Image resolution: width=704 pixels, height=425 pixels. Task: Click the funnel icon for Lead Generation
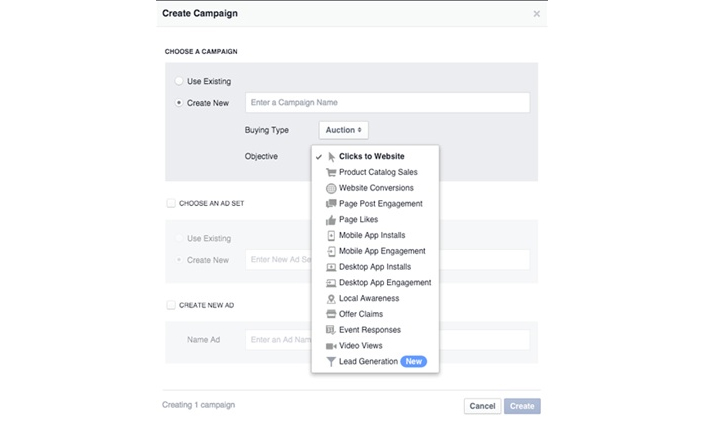pyautogui.click(x=331, y=362)
